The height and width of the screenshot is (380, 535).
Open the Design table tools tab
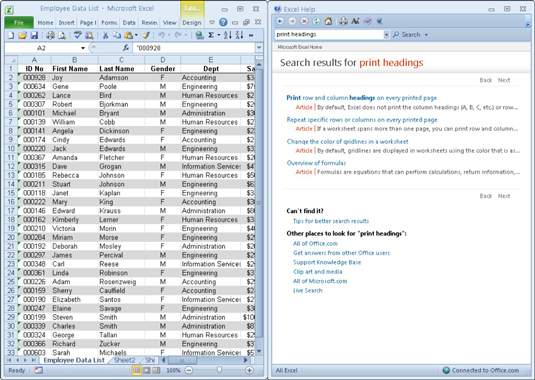pos(192,23)
